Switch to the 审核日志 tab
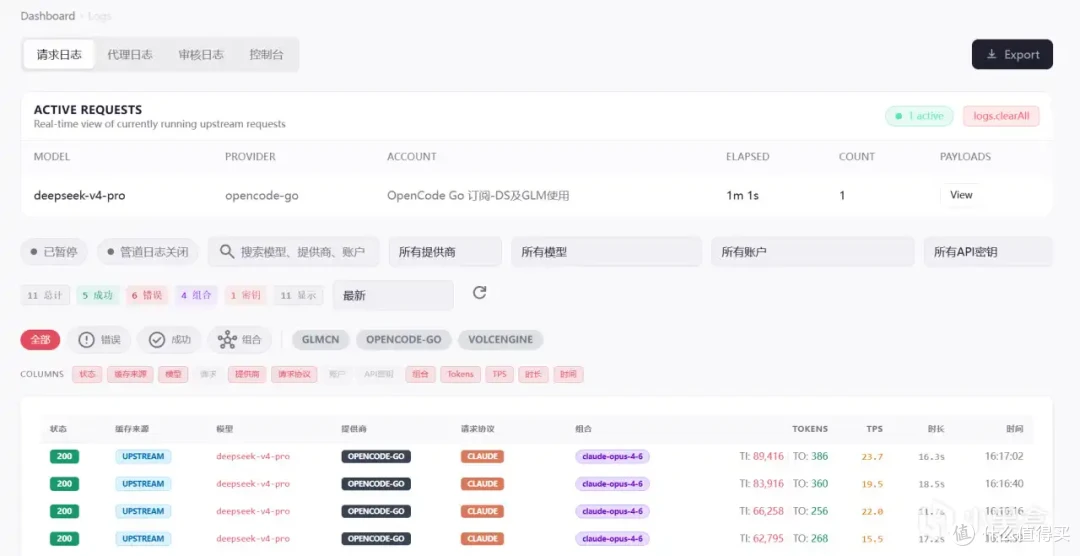 click(x=201, y=54)
